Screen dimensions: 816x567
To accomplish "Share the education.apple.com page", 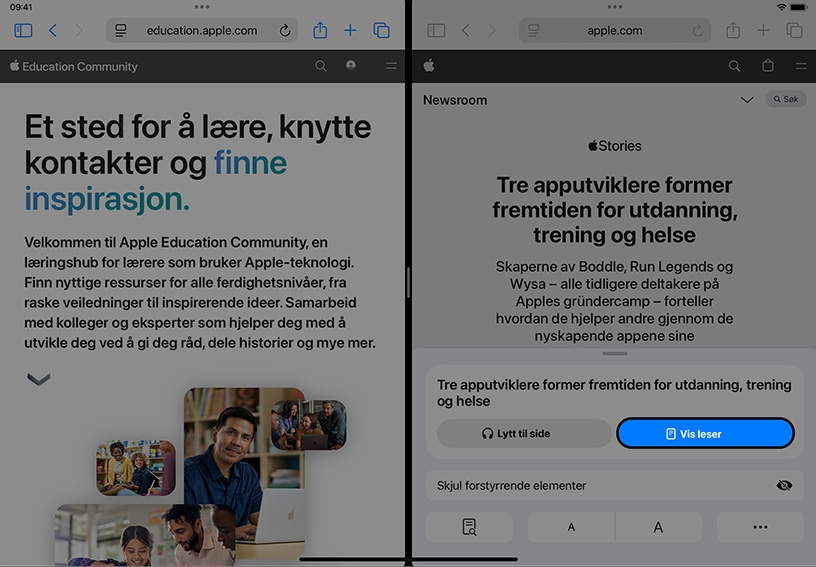I will coord(320,30).
